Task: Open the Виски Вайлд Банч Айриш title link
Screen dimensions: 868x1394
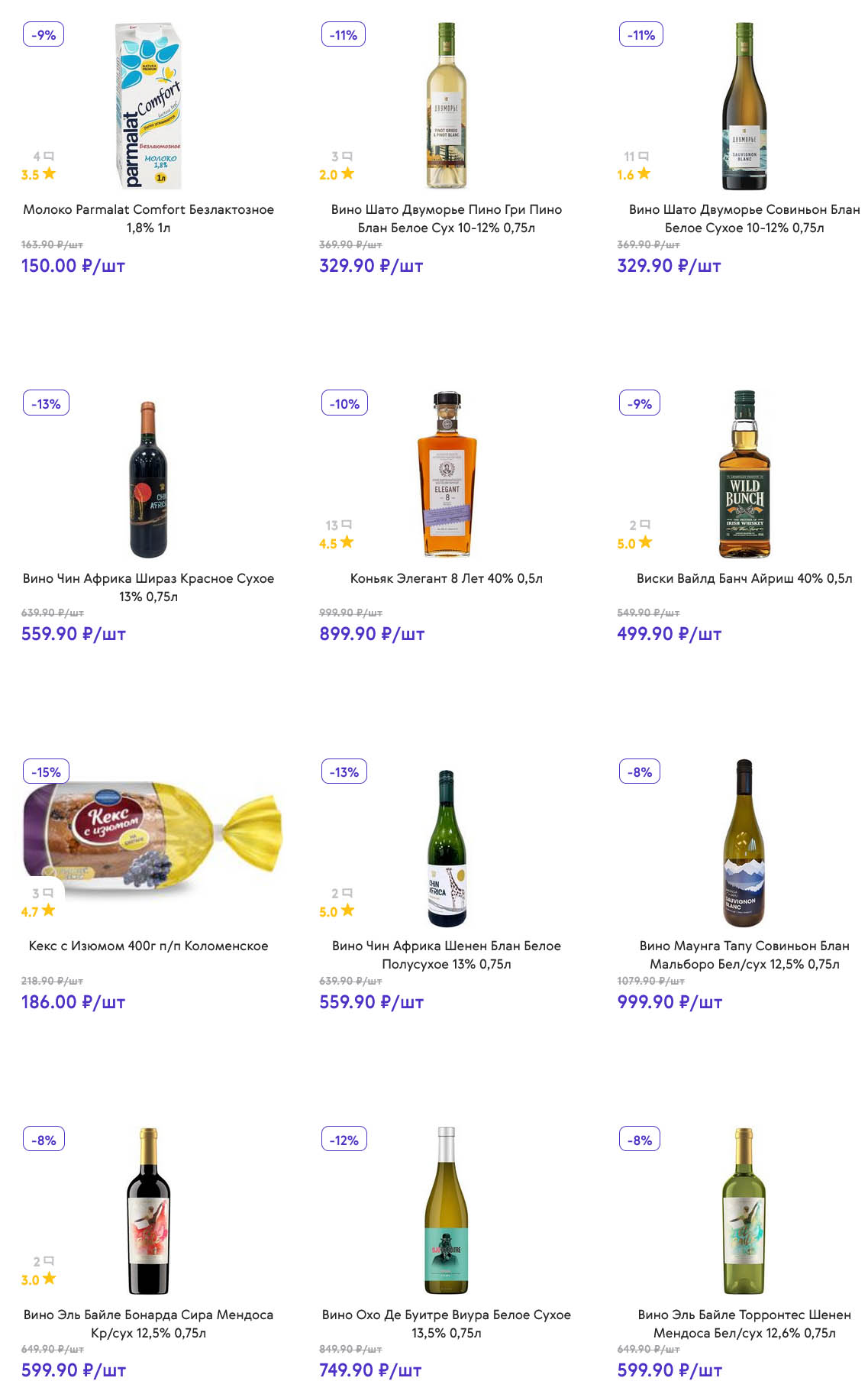Action: tap(744, 578)
